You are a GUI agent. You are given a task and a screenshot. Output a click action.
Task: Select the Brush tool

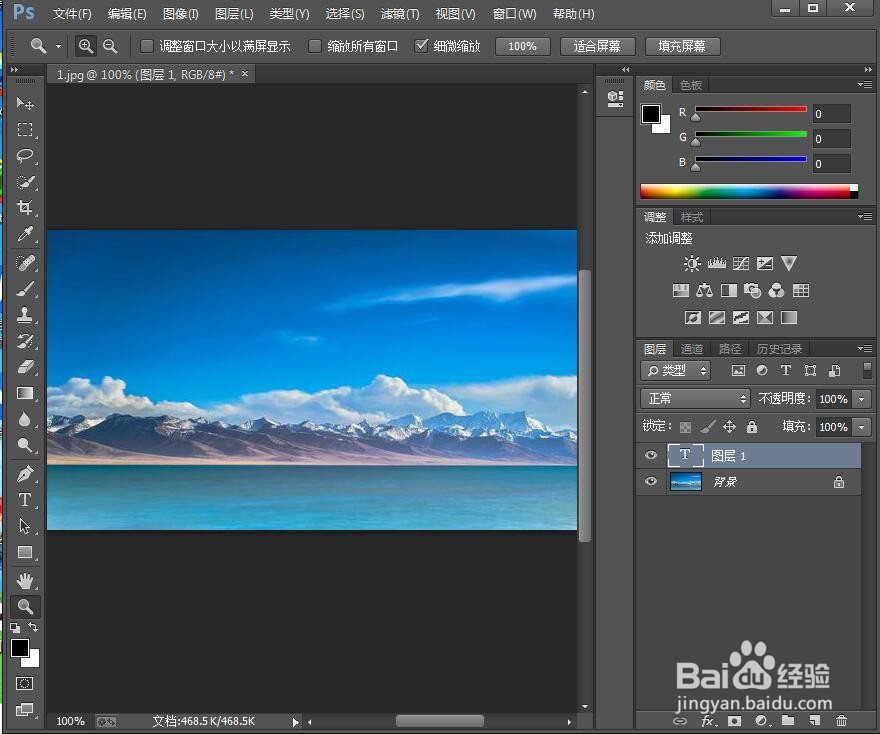pyautogui.click(x=25, y=289)
